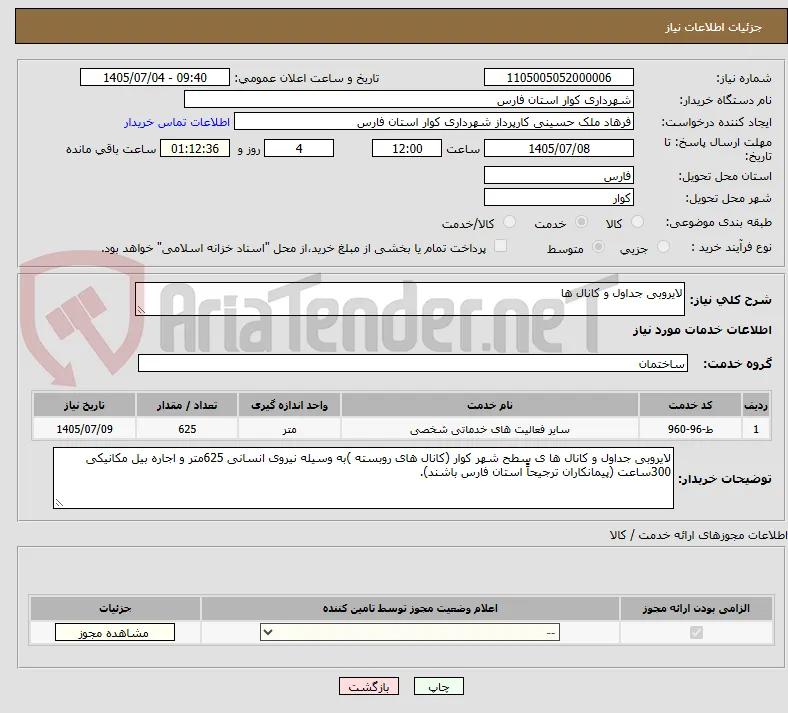Screen dimensions: 788x713
Task: Click the شماره نیاز label
Action: [744, 78]
